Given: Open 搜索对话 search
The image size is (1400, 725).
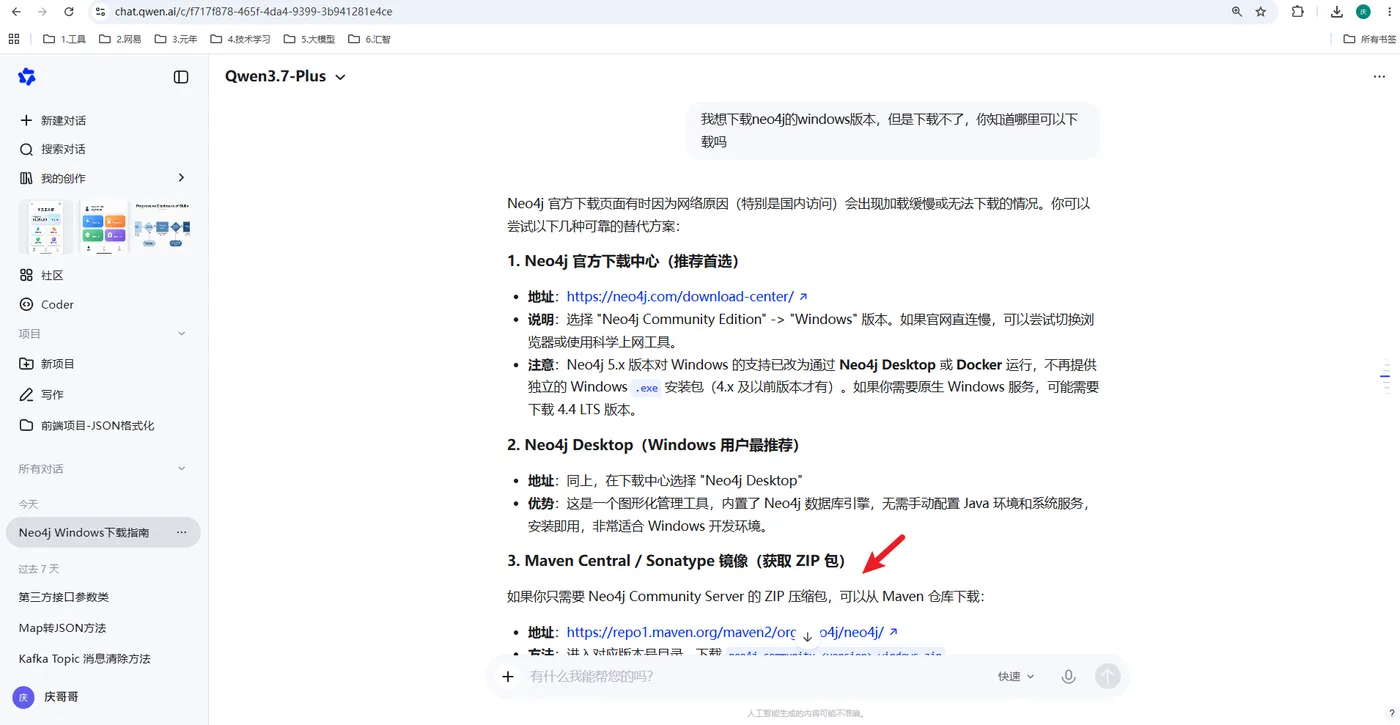Looking at the screenshot, I should click(53, 149).
